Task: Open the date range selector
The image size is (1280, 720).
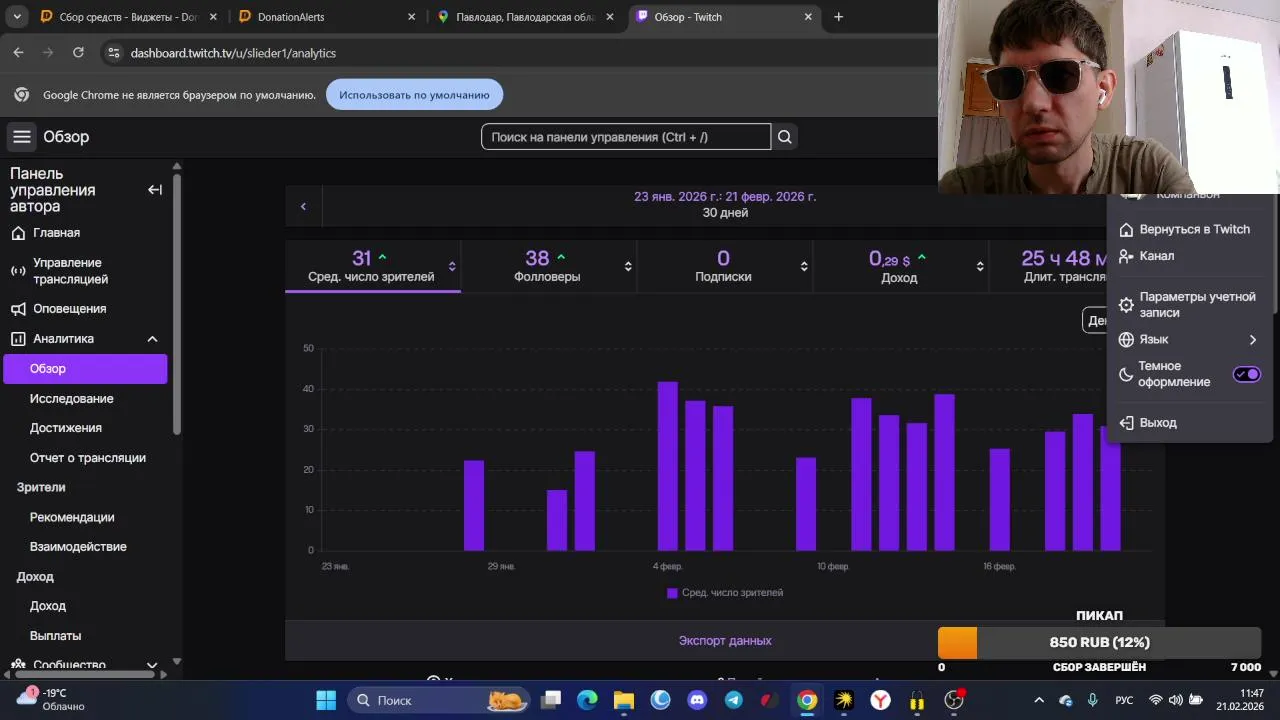Action: pos(725,204)
